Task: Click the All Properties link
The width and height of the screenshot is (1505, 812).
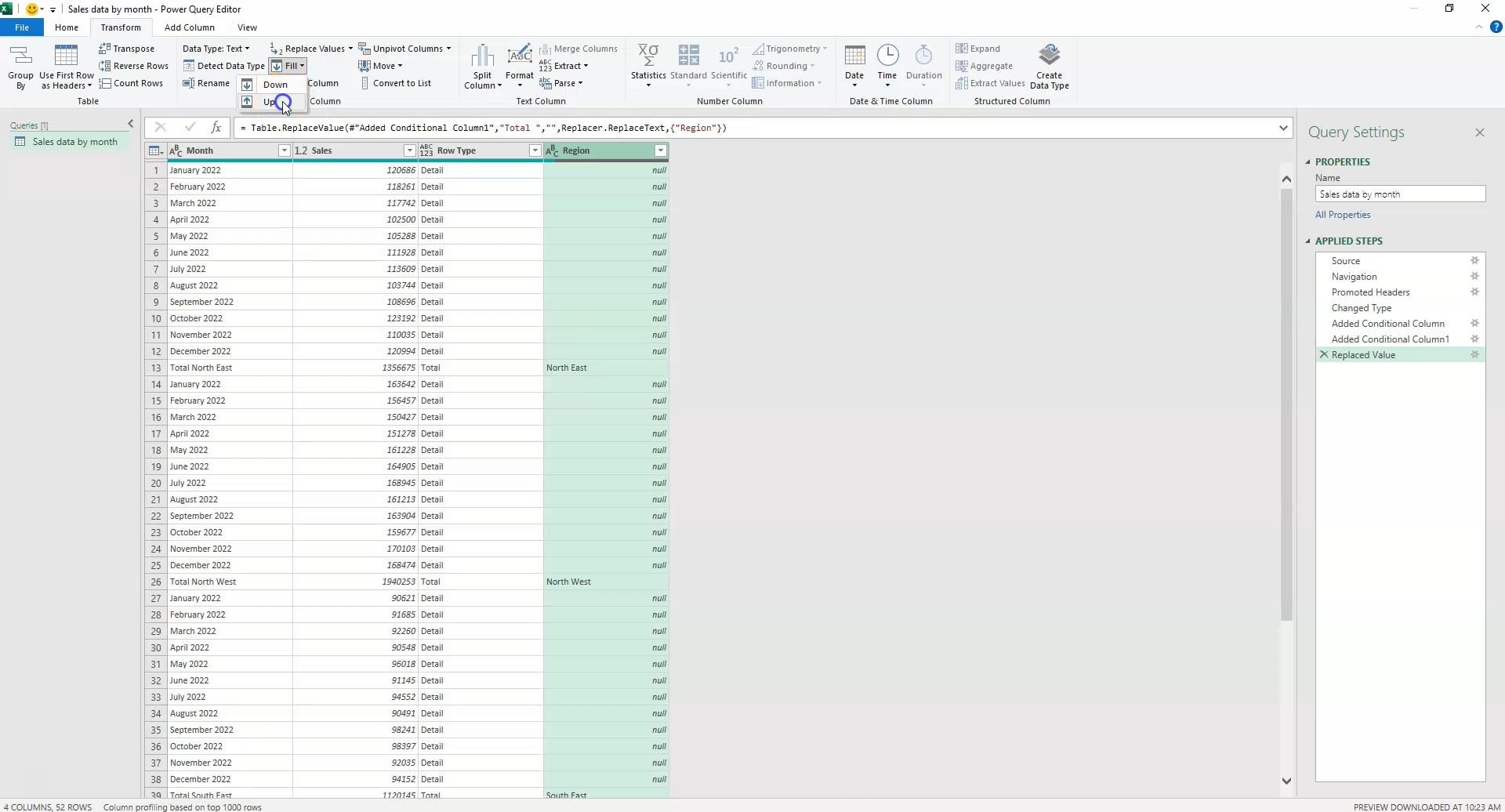Action: [1343, 214]
